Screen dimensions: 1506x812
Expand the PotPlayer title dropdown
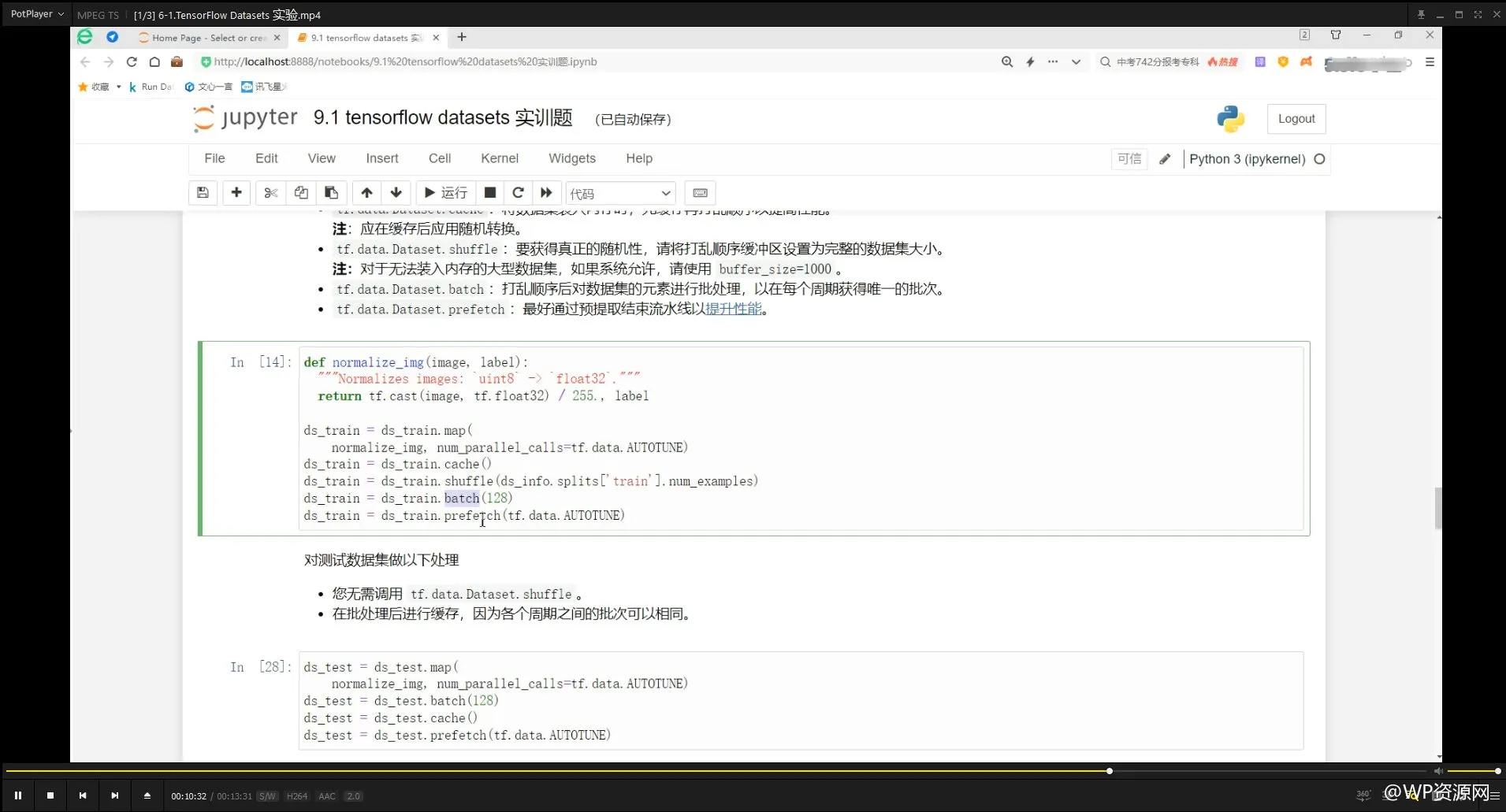click(x=61, y=13)
